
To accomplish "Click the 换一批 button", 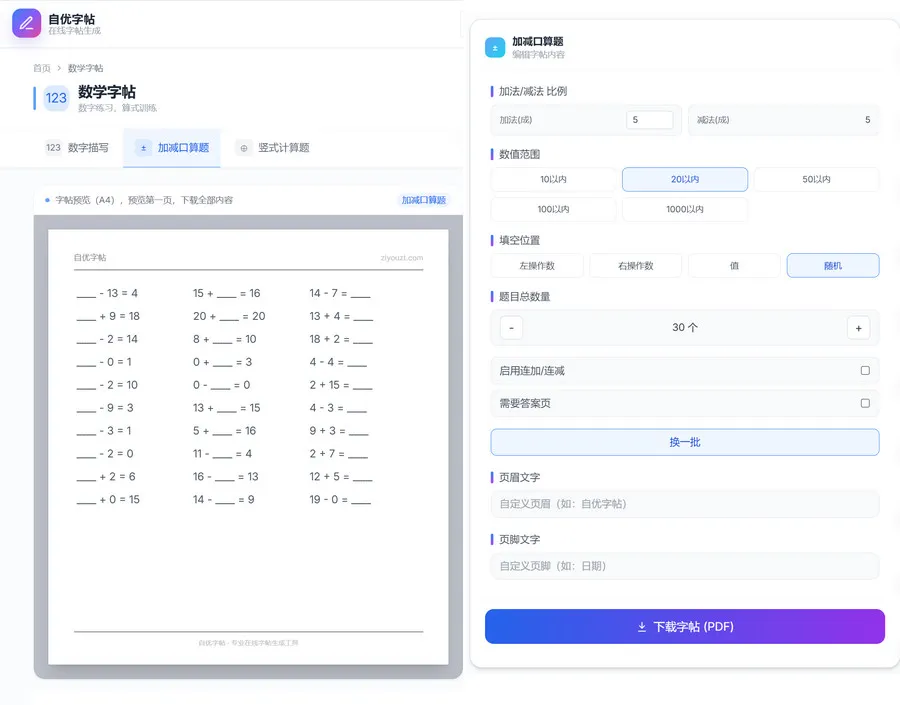I will coord(684,442).
